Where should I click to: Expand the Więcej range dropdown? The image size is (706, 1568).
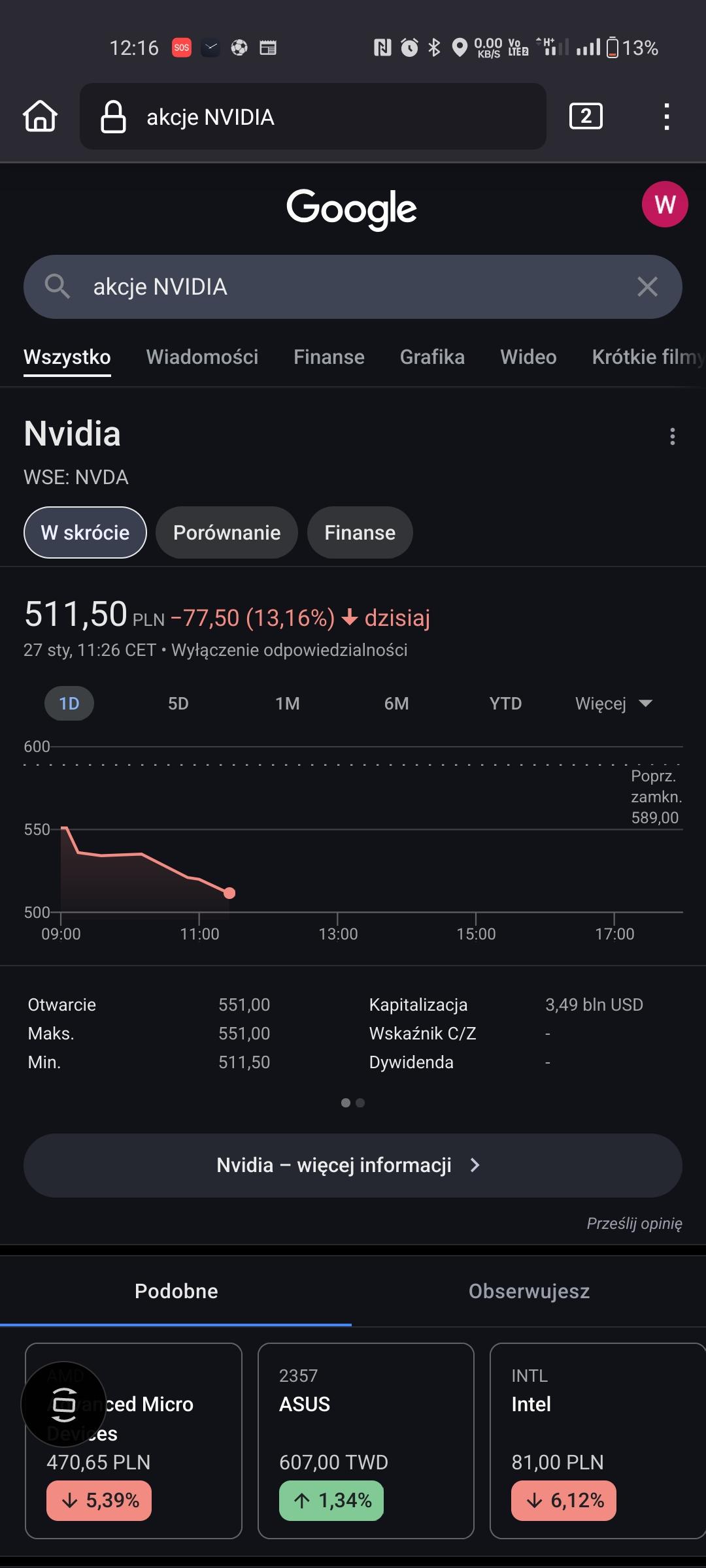613,704
